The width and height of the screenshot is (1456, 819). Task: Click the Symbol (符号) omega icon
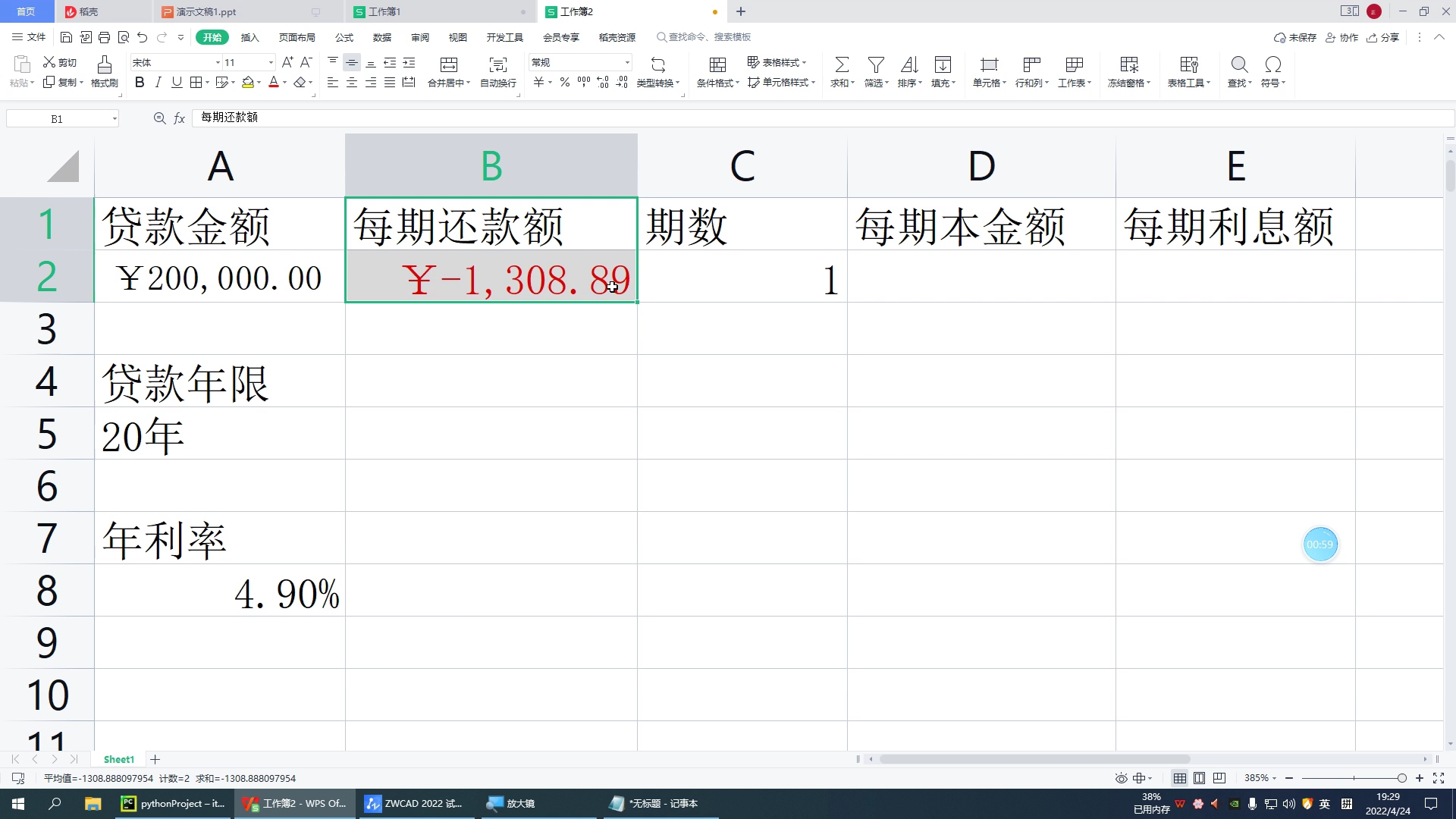pos(1273,64)
